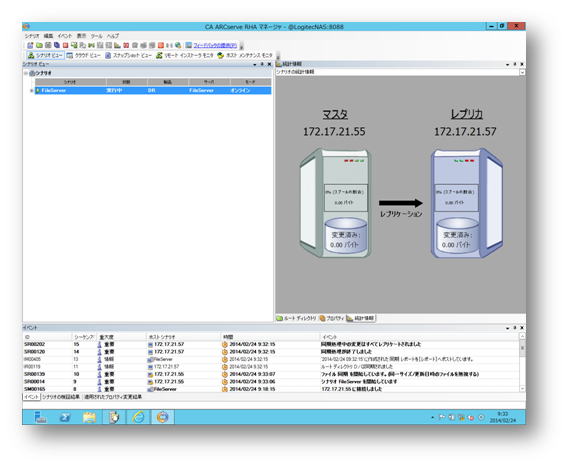Expand main toolbar overflow options
This screenshot has width=568, height=467.
click(x=242, y=46)
